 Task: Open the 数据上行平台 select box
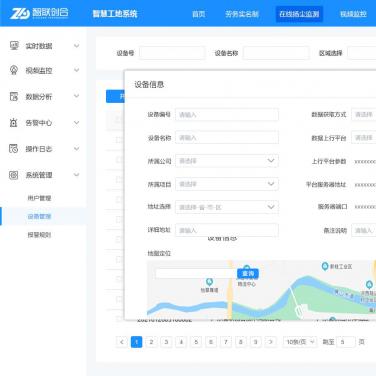(363, 138)
